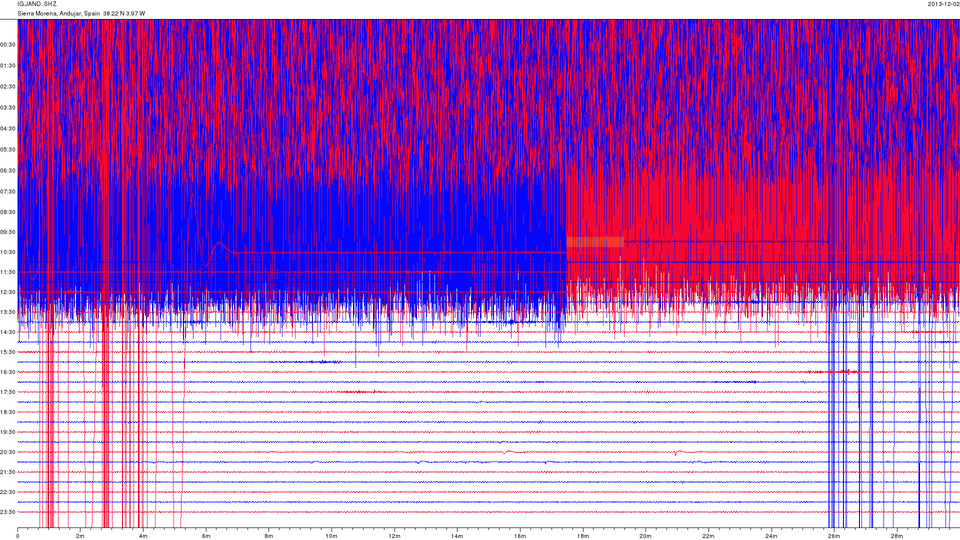
Task: Select the 23:30 time row label
Action: pos(8,512)
